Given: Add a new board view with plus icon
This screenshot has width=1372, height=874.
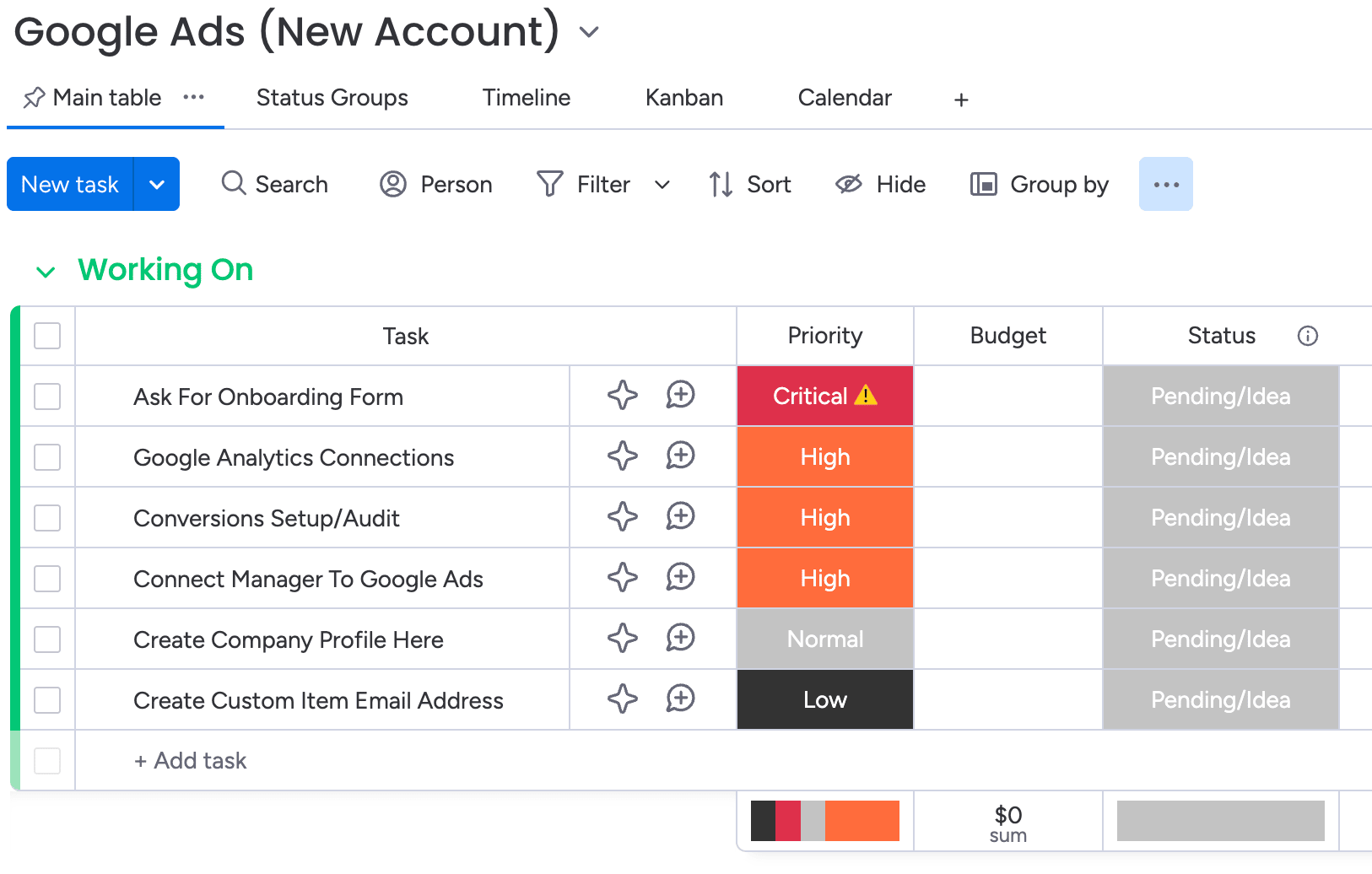Looking at the screenshot, I should [x=961, y=100].
